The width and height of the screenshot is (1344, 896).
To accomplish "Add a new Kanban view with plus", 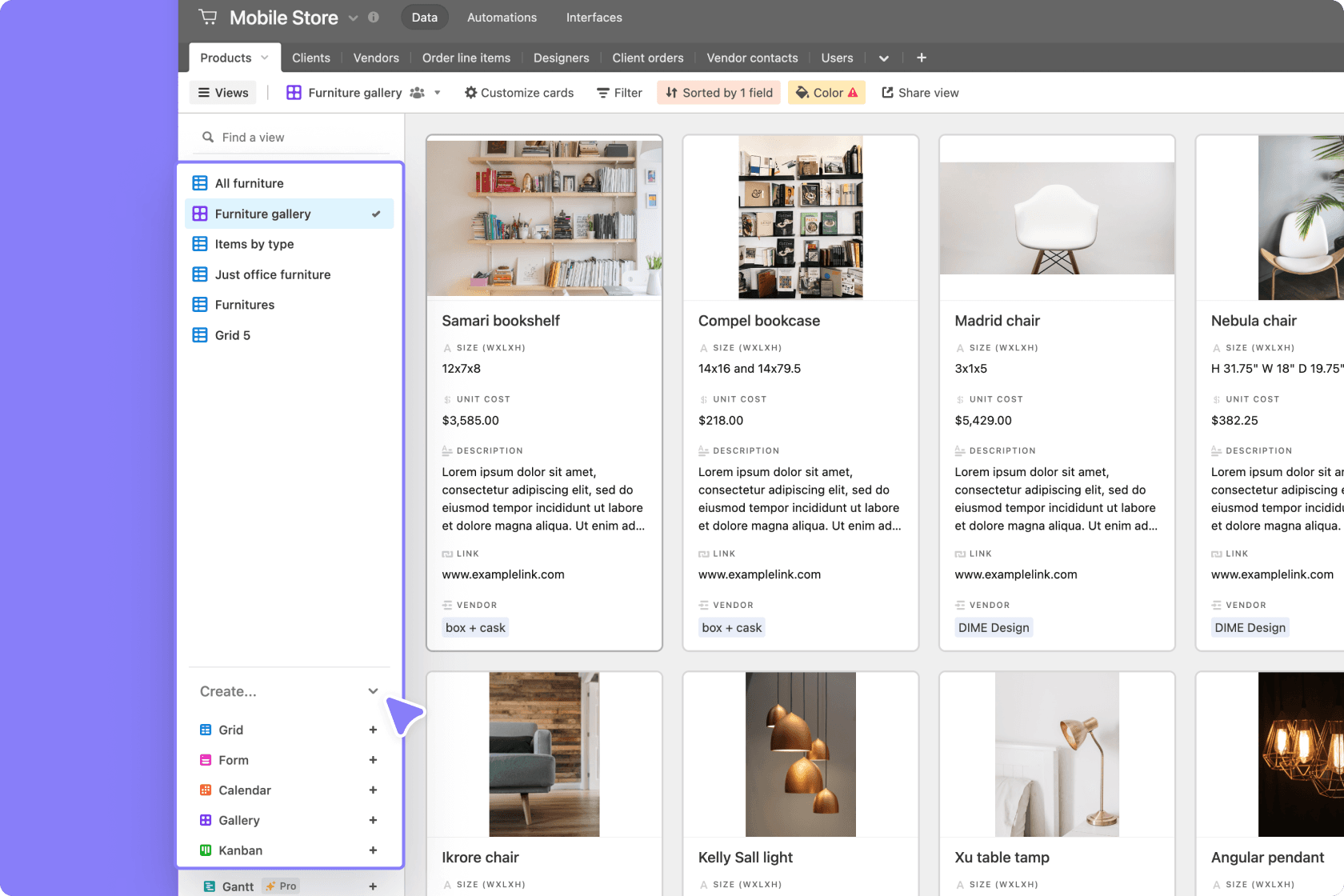I will tap(373, 850).
